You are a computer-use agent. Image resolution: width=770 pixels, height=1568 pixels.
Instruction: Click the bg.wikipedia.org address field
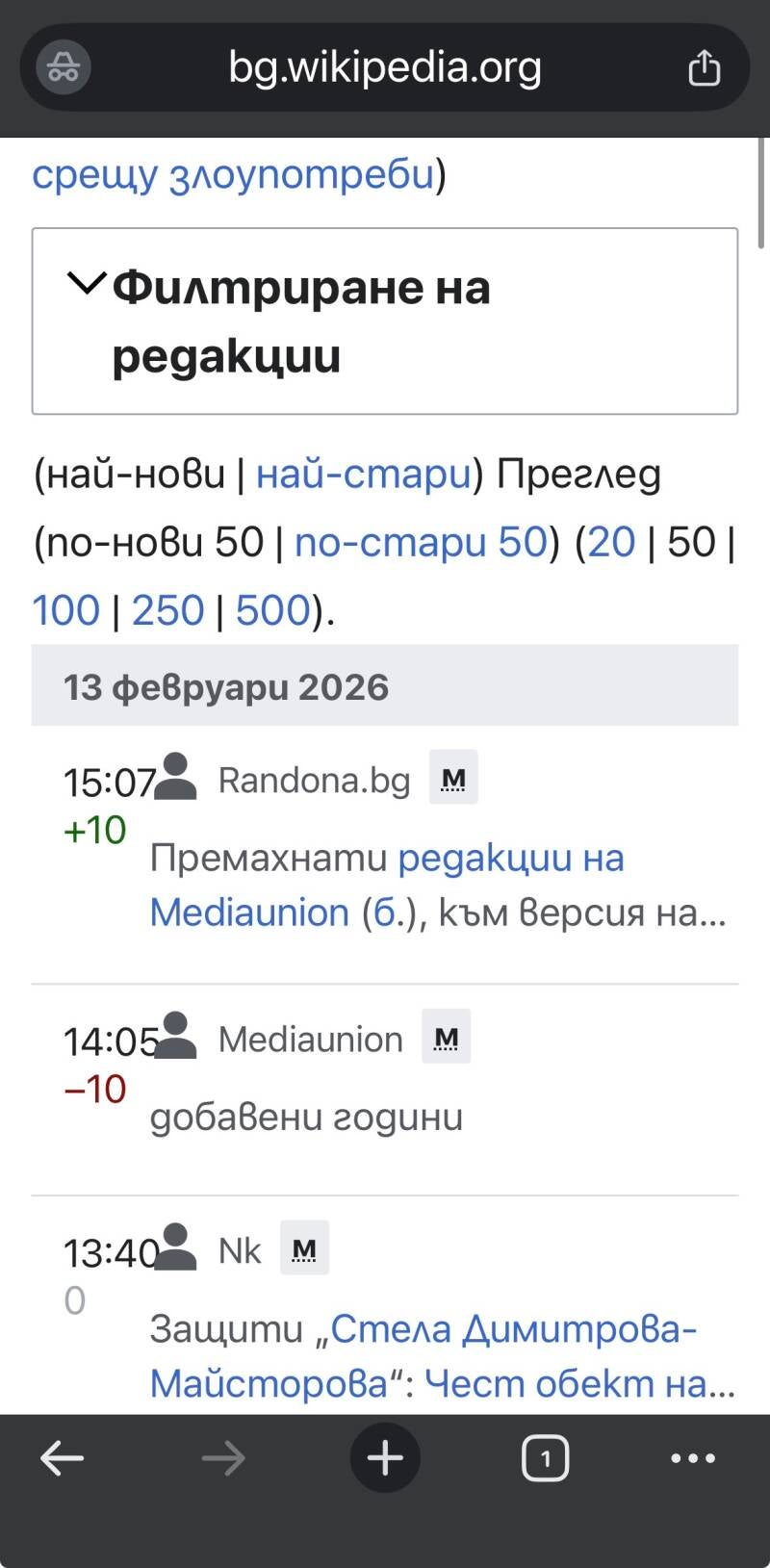point(385,67)
